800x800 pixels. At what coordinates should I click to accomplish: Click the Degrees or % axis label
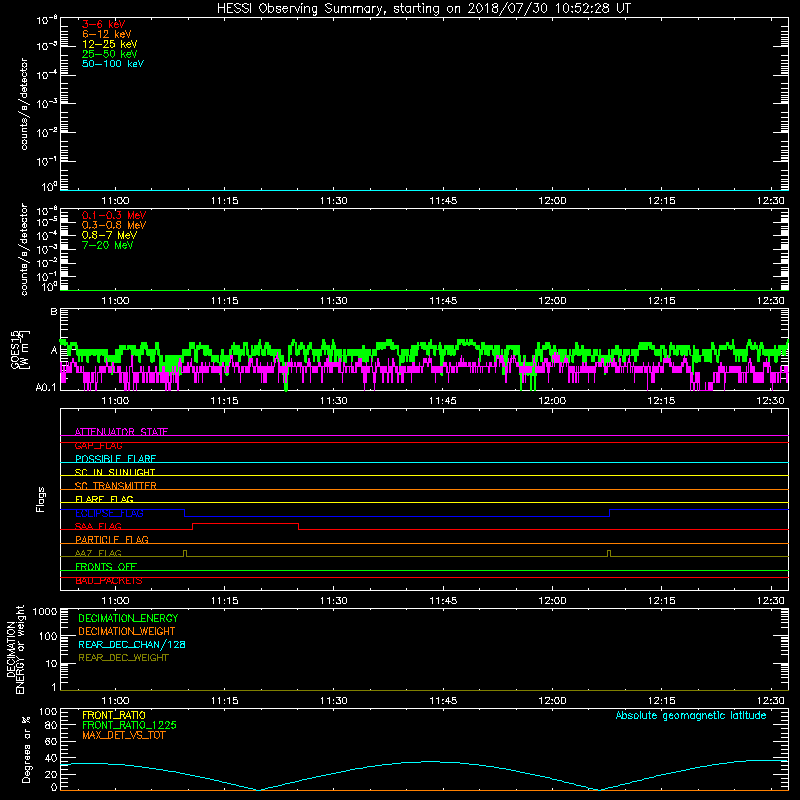tap(26, 749)
